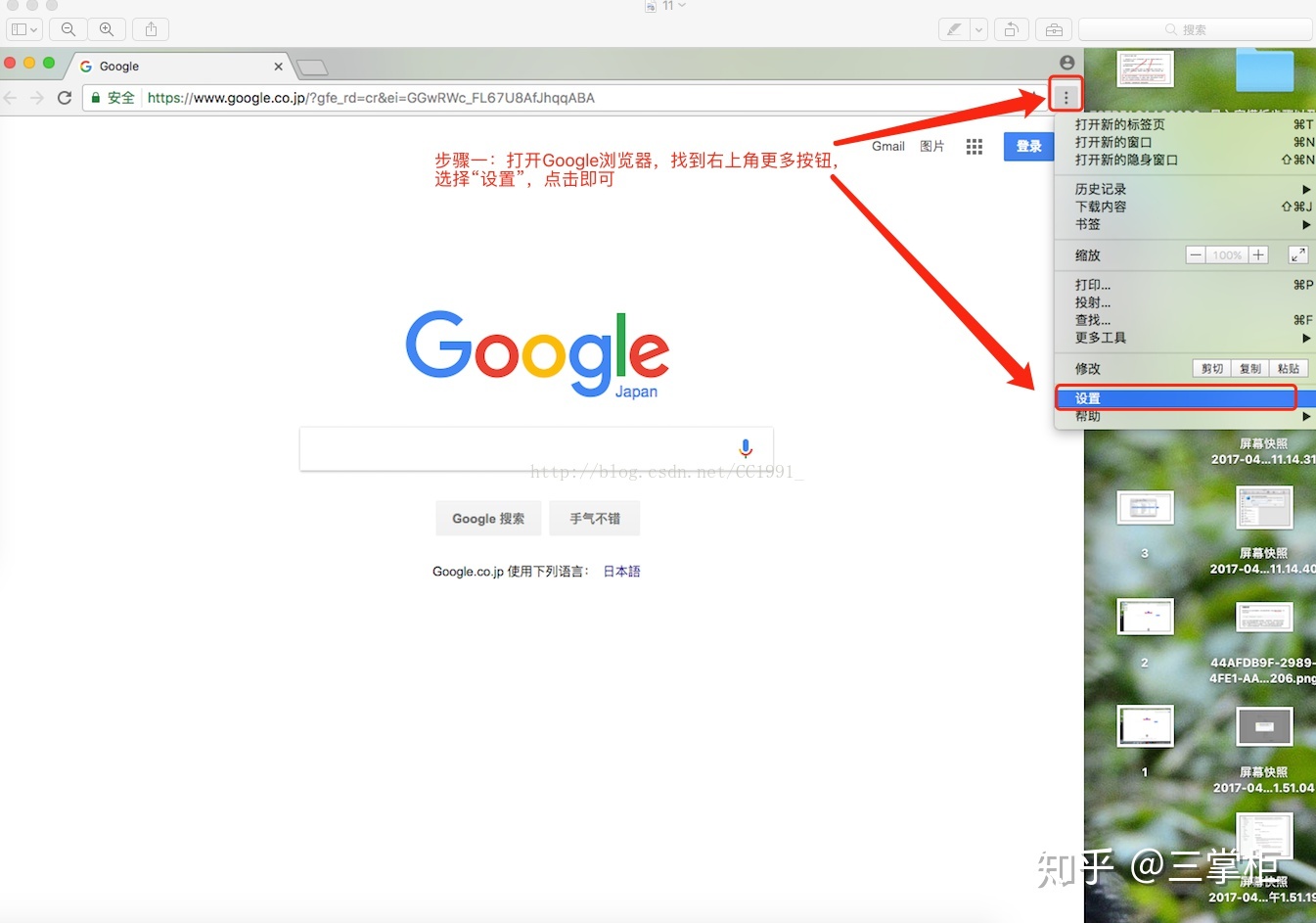The height and width of the screenshot is (923, 1316).
Task: Open the dropdown next to markup pen
Action: (978, 29)
